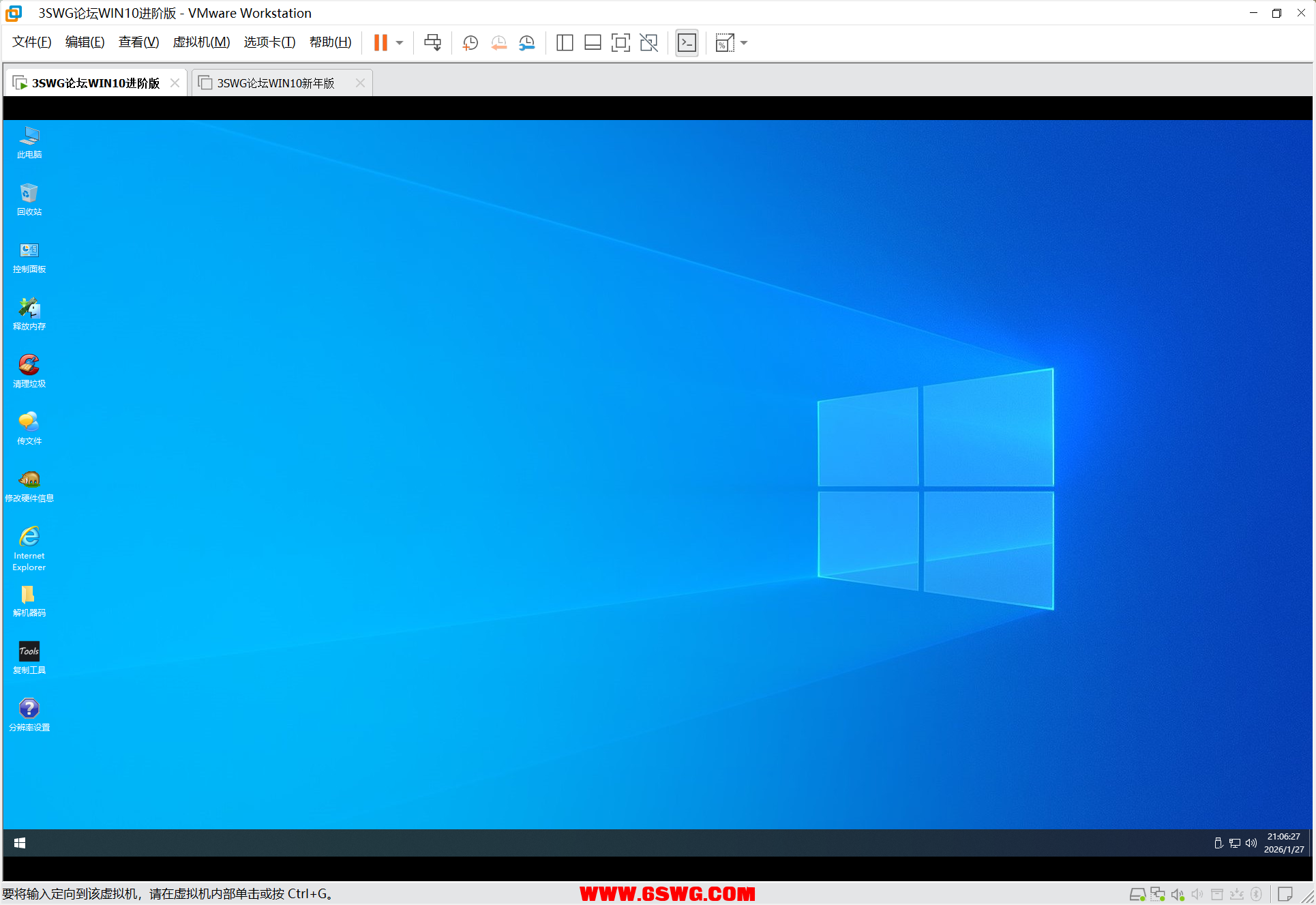Take a snapshot of this VM
This screenshot has width=1316, height=905.
[x=470, y=43]
